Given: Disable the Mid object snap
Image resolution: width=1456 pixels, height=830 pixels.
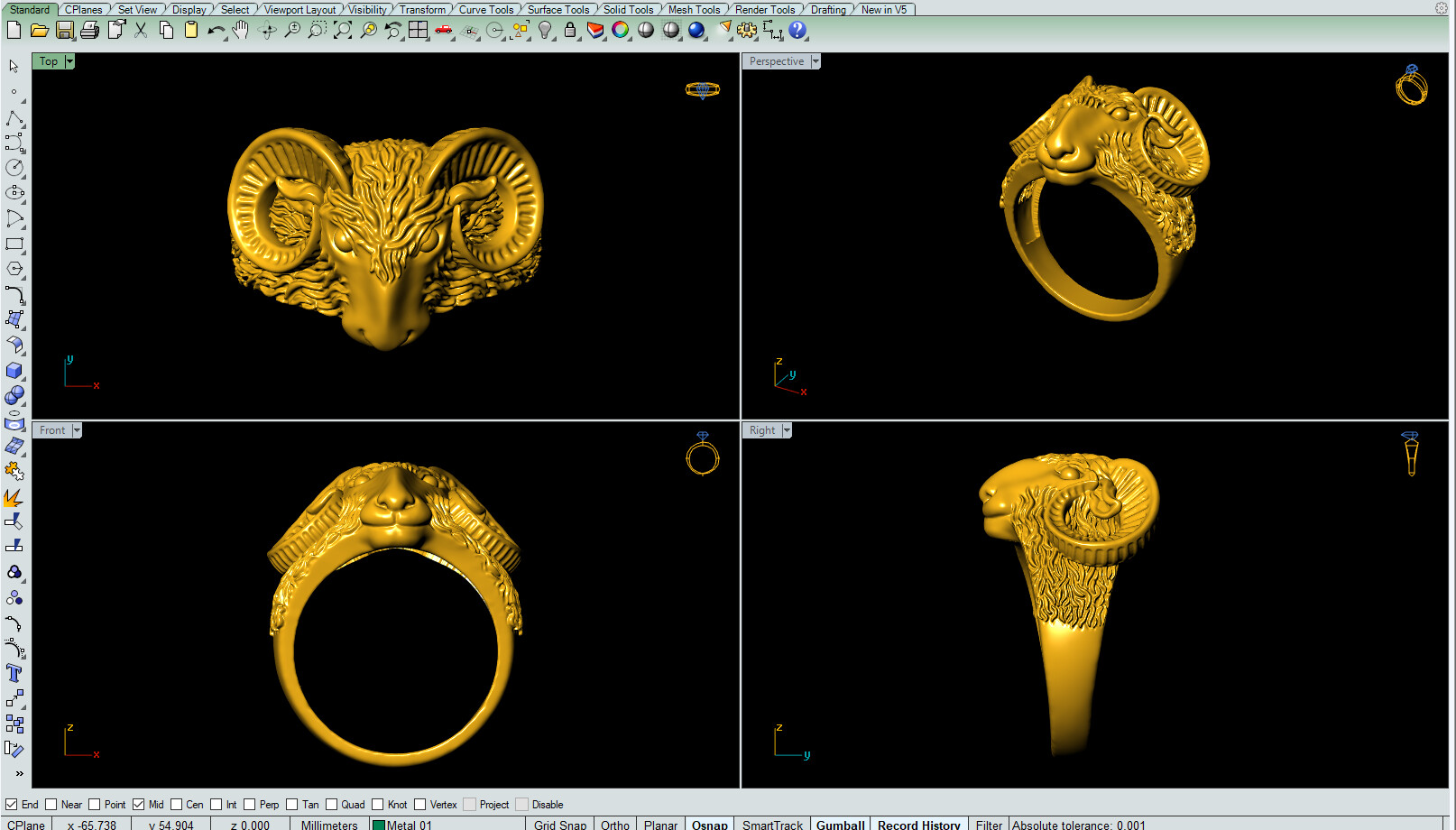Looking at the screenshot, I should point(138,804).
